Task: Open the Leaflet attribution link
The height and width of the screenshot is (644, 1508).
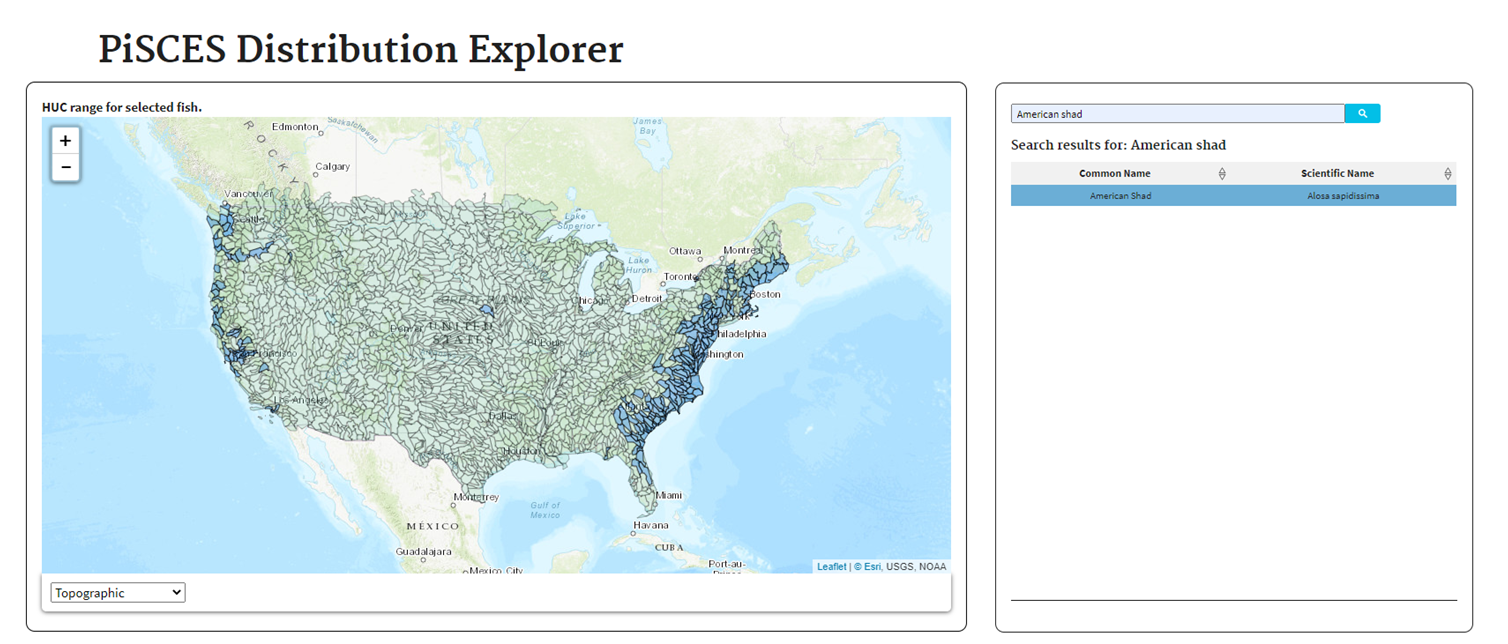Action: click(x=831, y=567)
